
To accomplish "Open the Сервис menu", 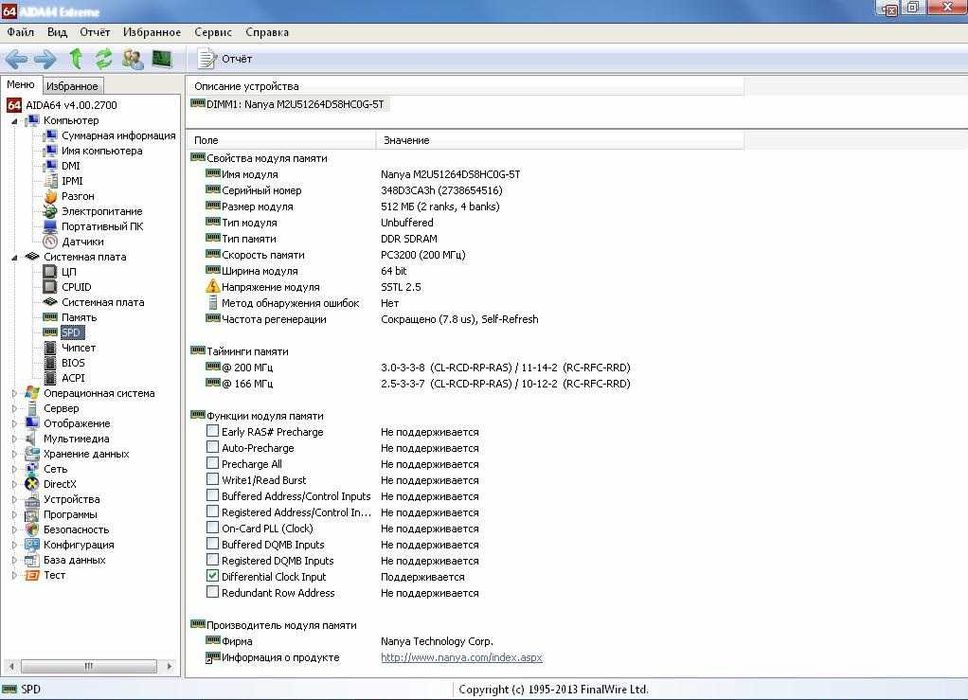I will 213,32.
